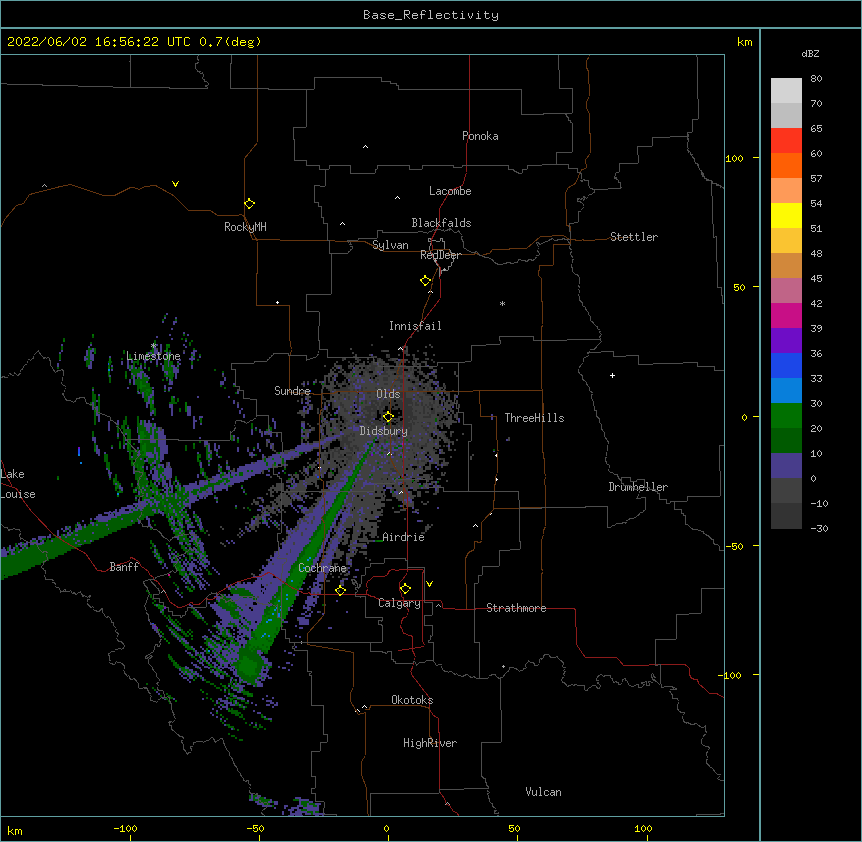Click the yellow diamond radar-site marker between Olds and Didsbury

coord(388,417)
